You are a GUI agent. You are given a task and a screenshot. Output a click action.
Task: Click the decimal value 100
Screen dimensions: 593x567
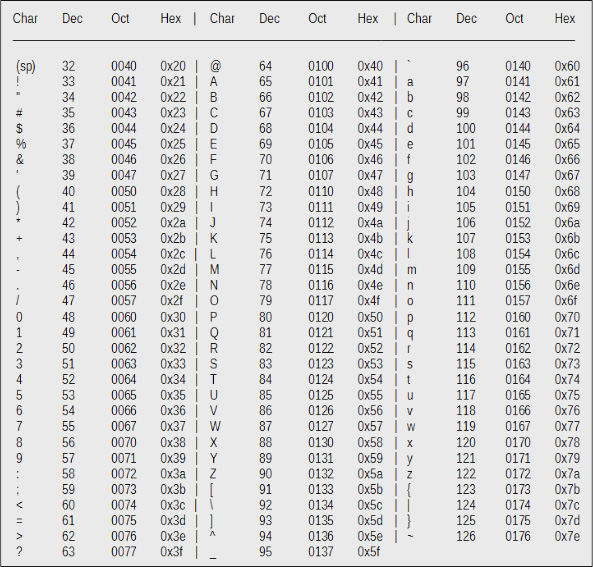tap(466, 129)
